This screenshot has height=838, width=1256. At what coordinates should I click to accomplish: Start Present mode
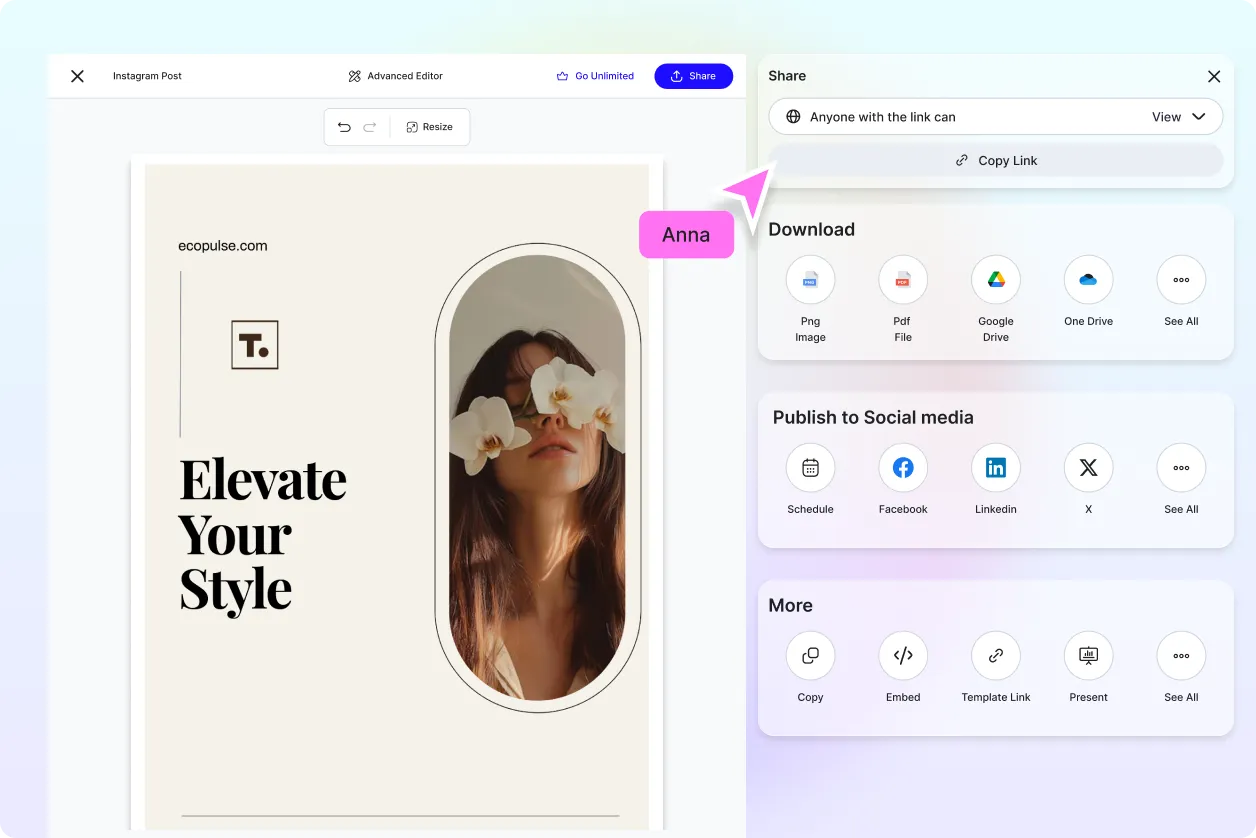pos(1088,656)
